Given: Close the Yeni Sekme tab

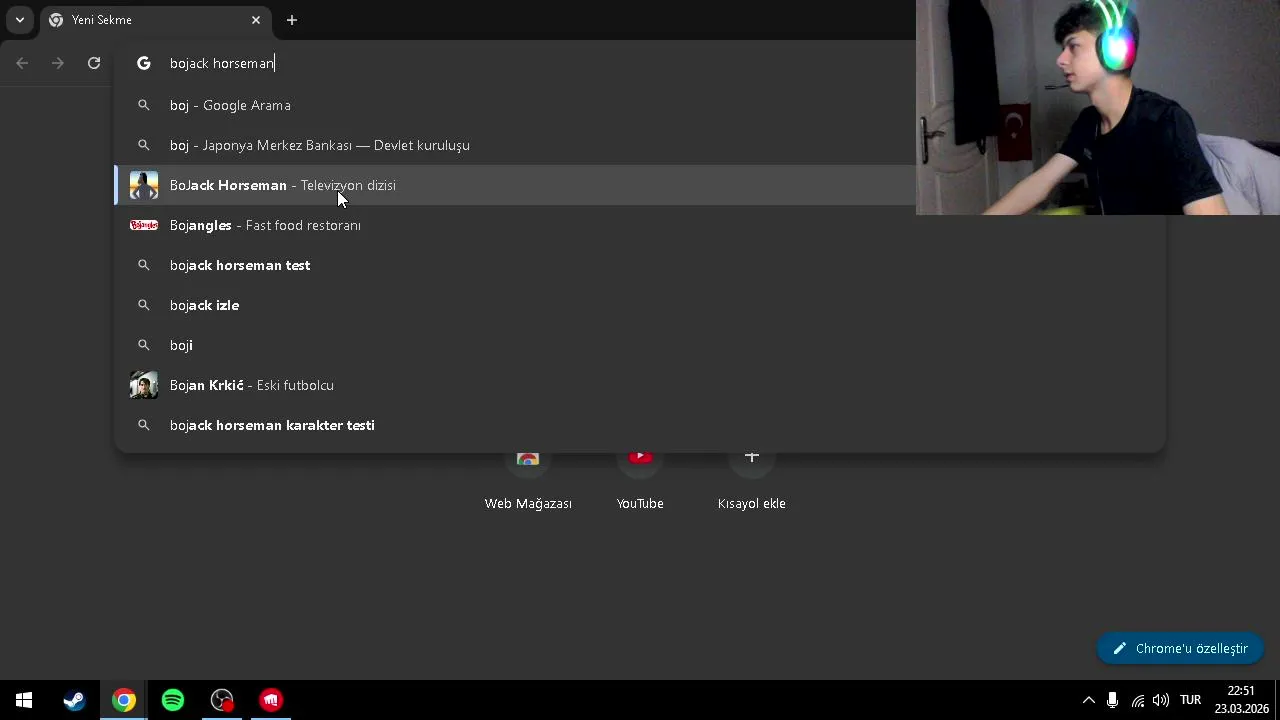Looking at the screenshot, I should (x=255, y=20).
